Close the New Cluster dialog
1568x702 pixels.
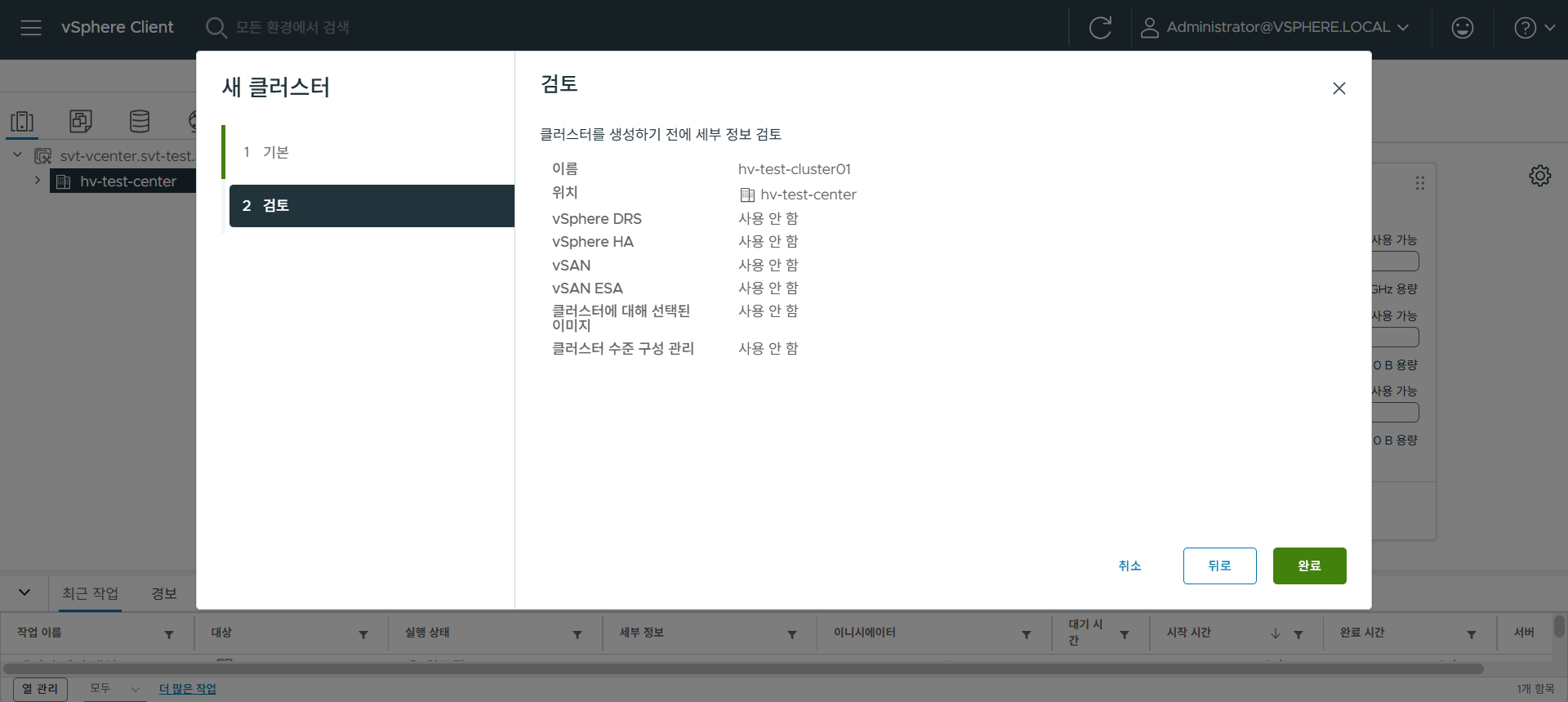(1339, 88)
